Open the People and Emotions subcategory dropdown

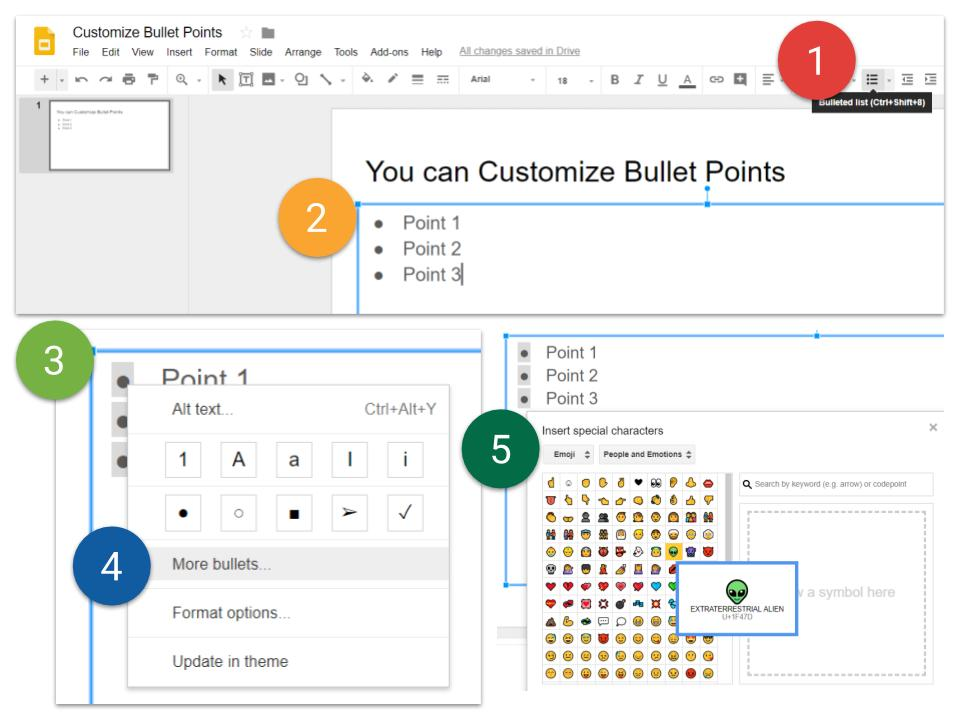pyautogui.click(x=647, y=454)
